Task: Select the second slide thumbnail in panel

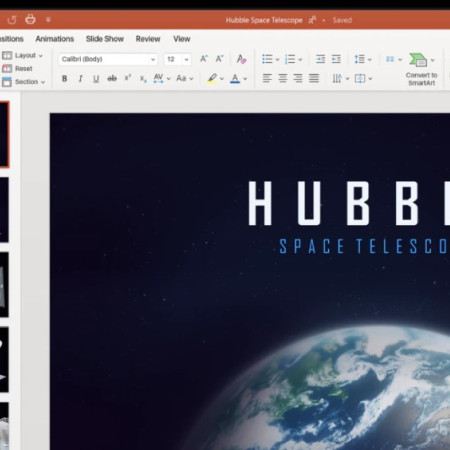Action: tap(4, 209)
